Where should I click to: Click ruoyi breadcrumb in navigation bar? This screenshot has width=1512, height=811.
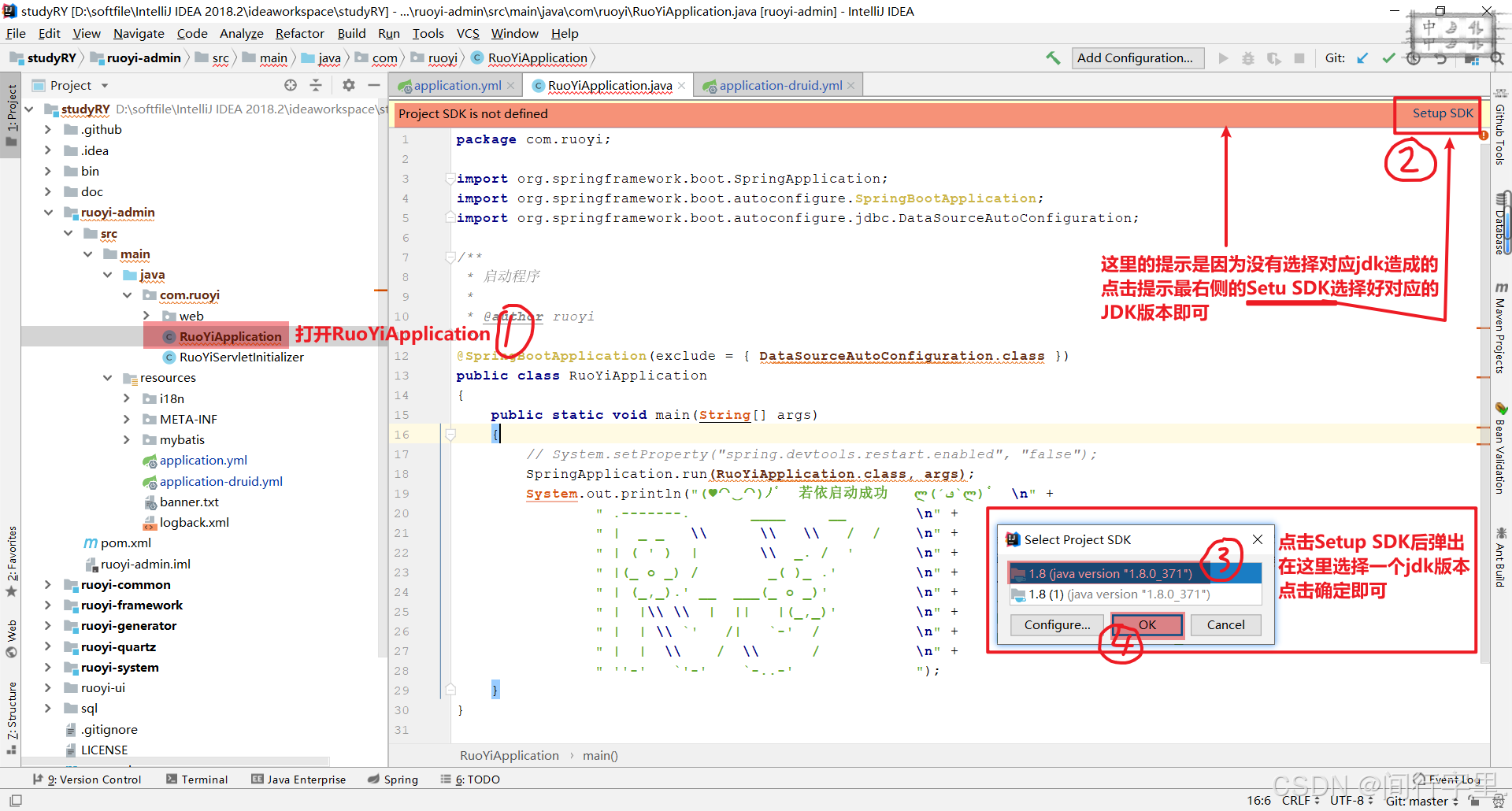[435, 58]
